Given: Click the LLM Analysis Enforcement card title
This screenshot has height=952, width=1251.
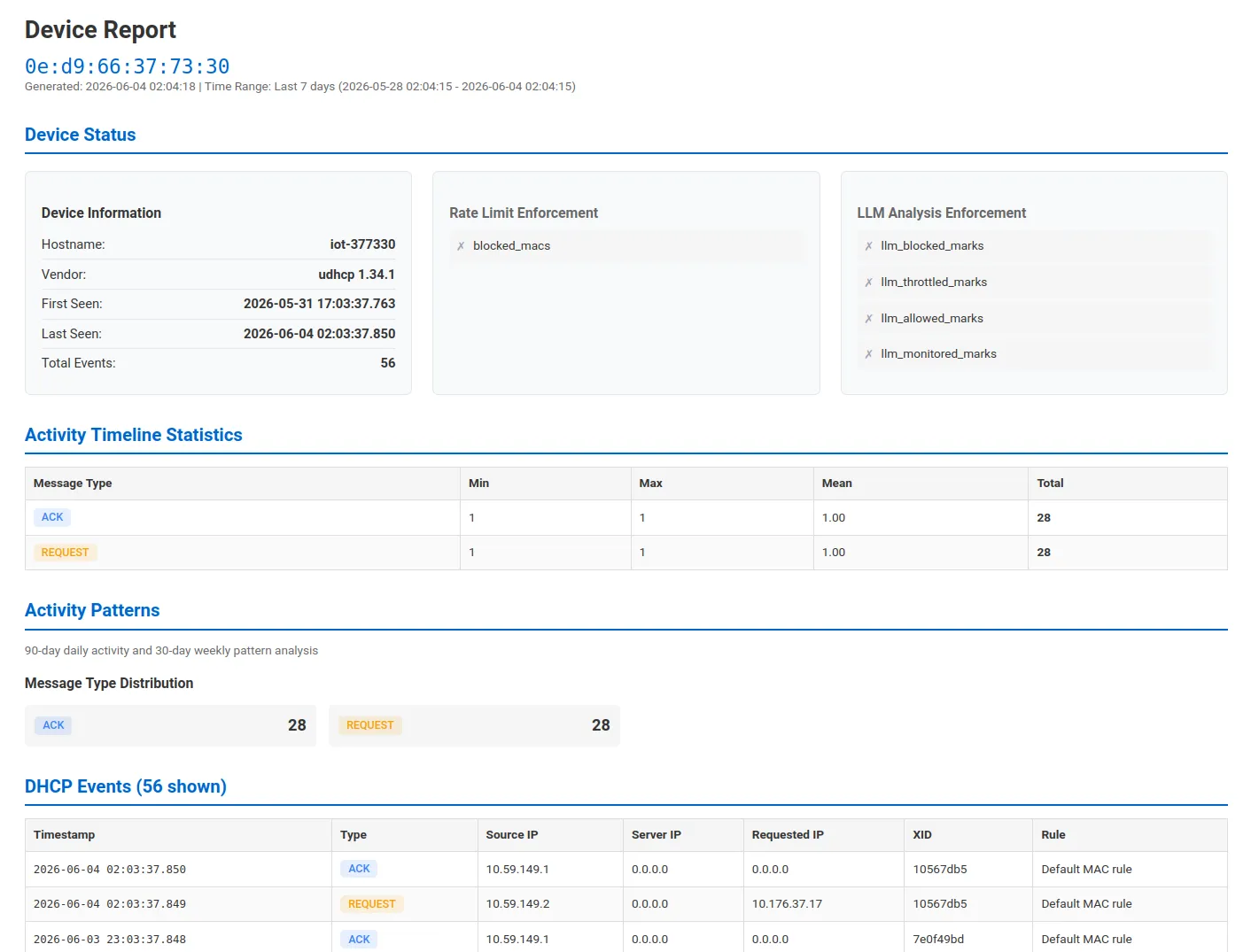Looking at the screenshot, I should point(941,213).
